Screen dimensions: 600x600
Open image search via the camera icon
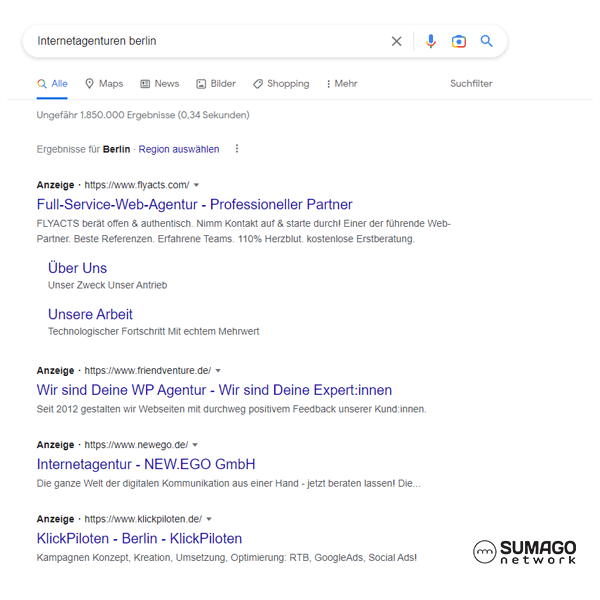459,41
